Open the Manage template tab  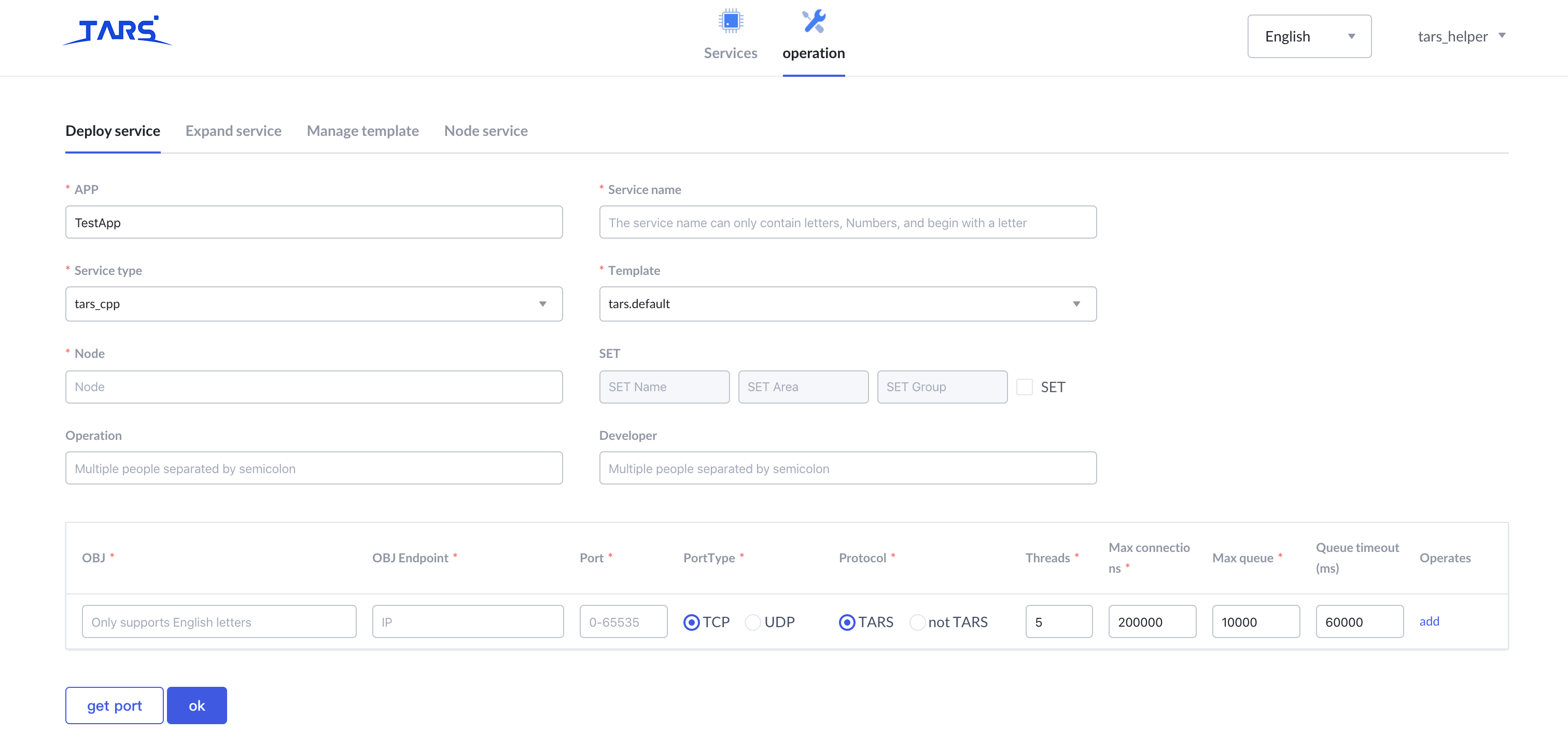pos(362,131)
